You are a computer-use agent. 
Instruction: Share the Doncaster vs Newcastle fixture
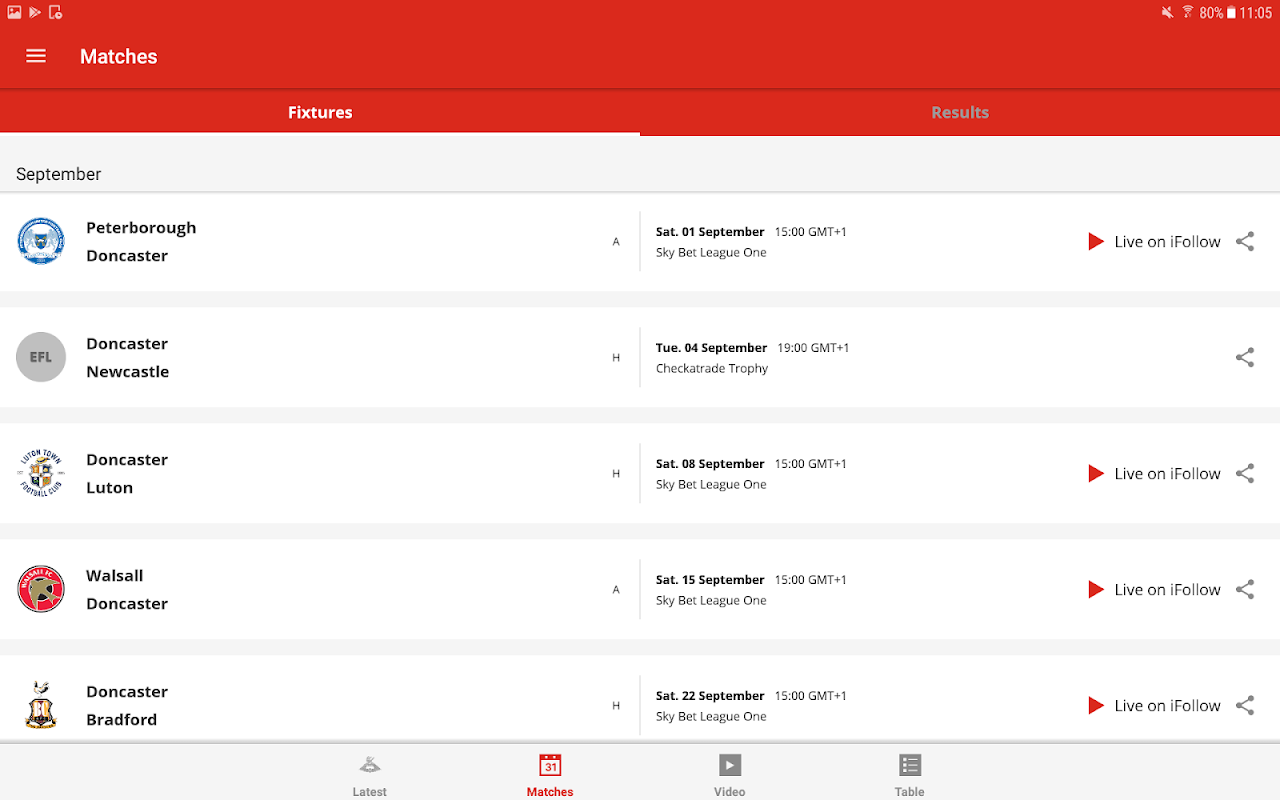[x=1245, y=357]
